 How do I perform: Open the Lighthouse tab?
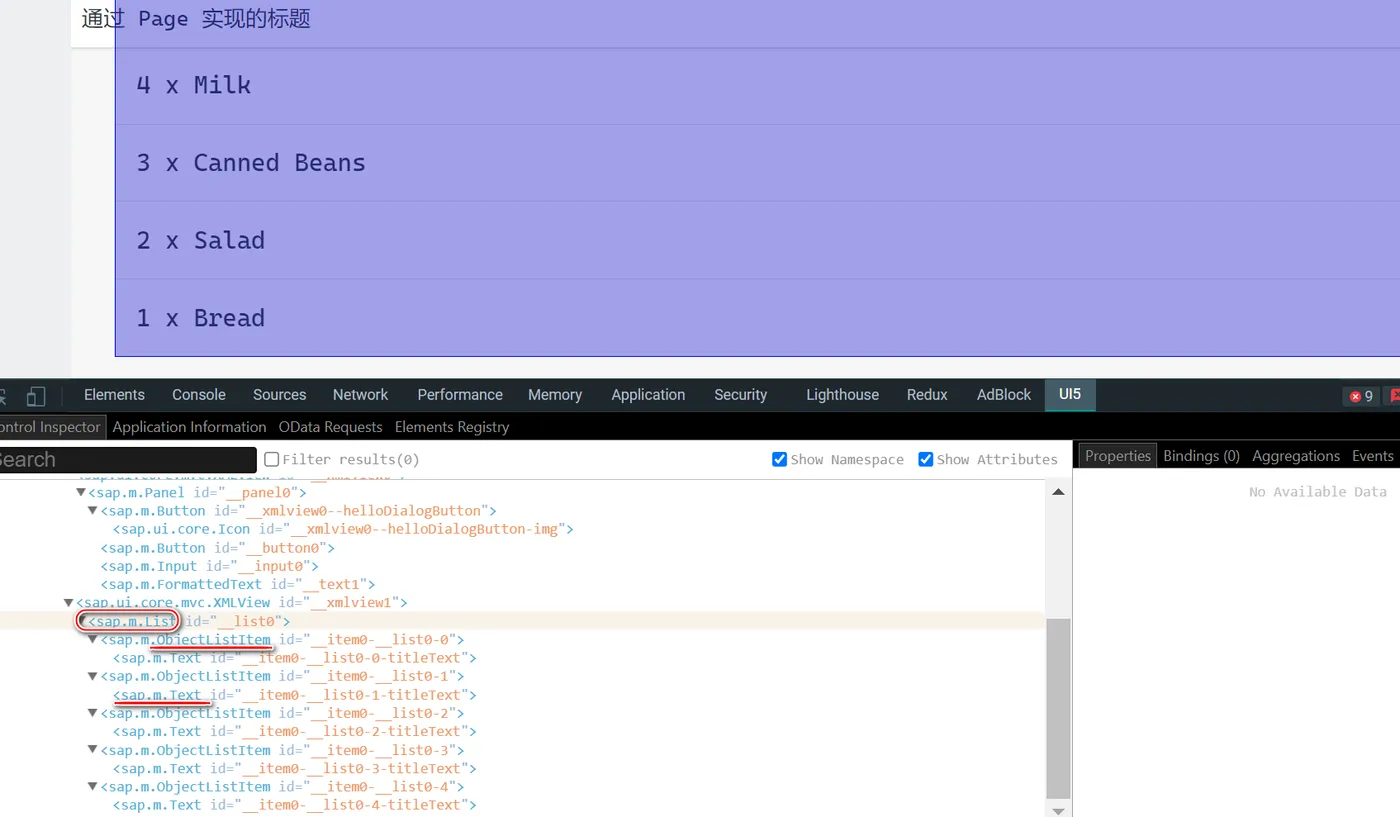tap(842, 395)
